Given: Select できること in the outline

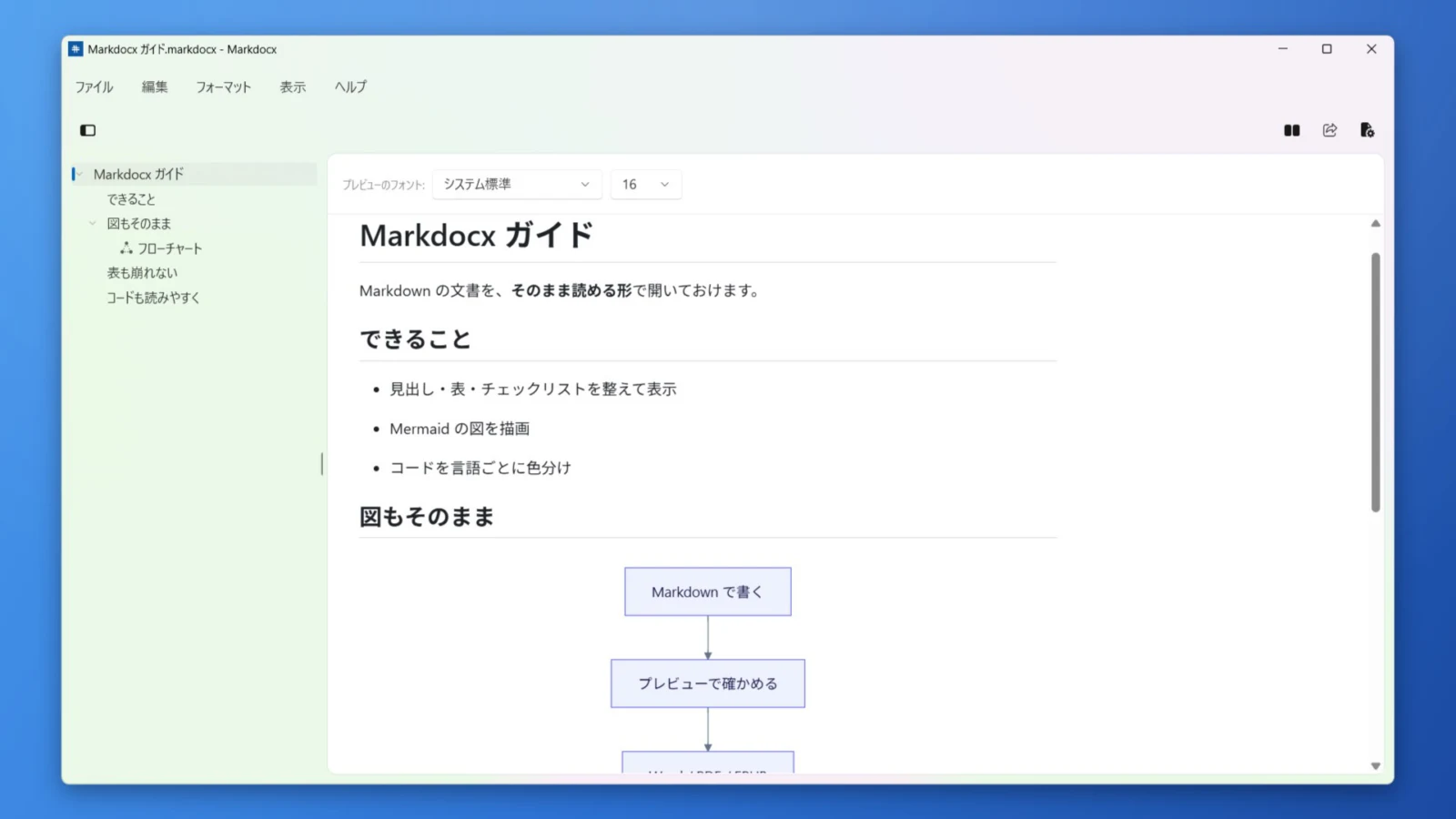Looking at the screenshot, I should (x=131, y=198).
